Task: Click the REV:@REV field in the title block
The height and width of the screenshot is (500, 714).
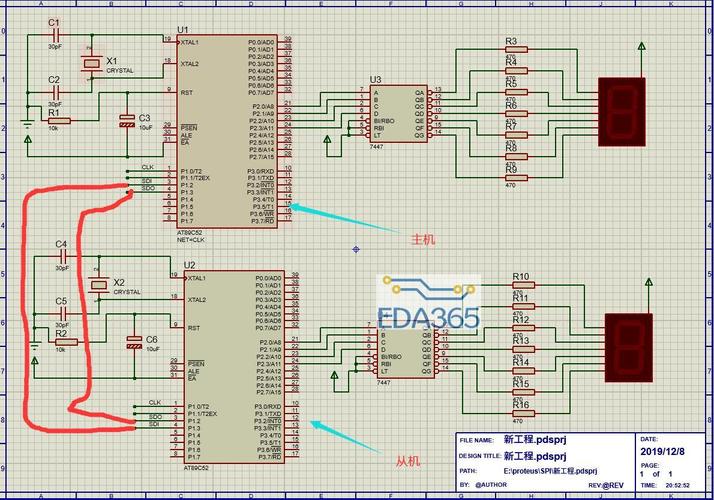Action: tap(606, 485)
